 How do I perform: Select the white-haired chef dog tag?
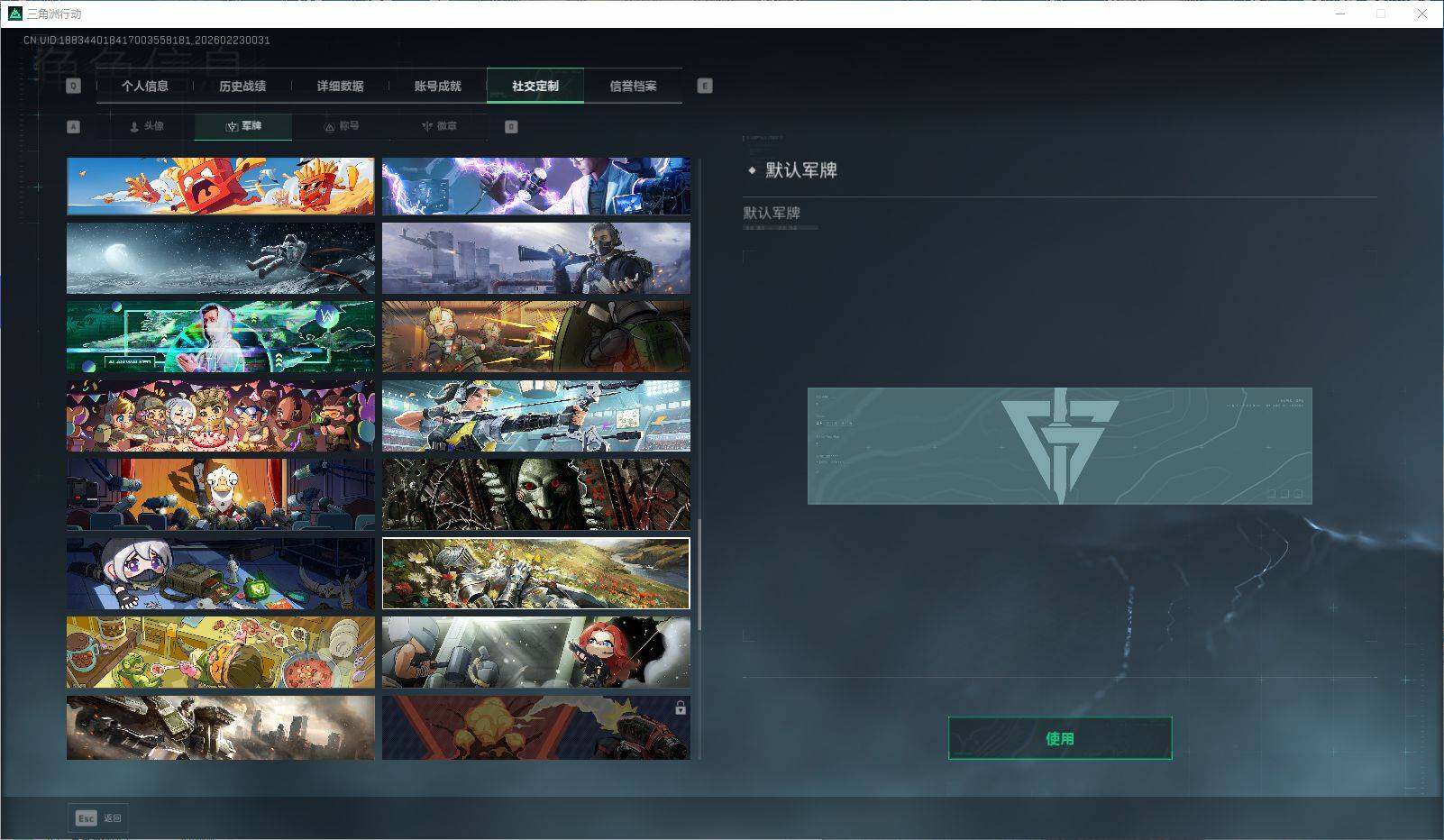[221, 494]
